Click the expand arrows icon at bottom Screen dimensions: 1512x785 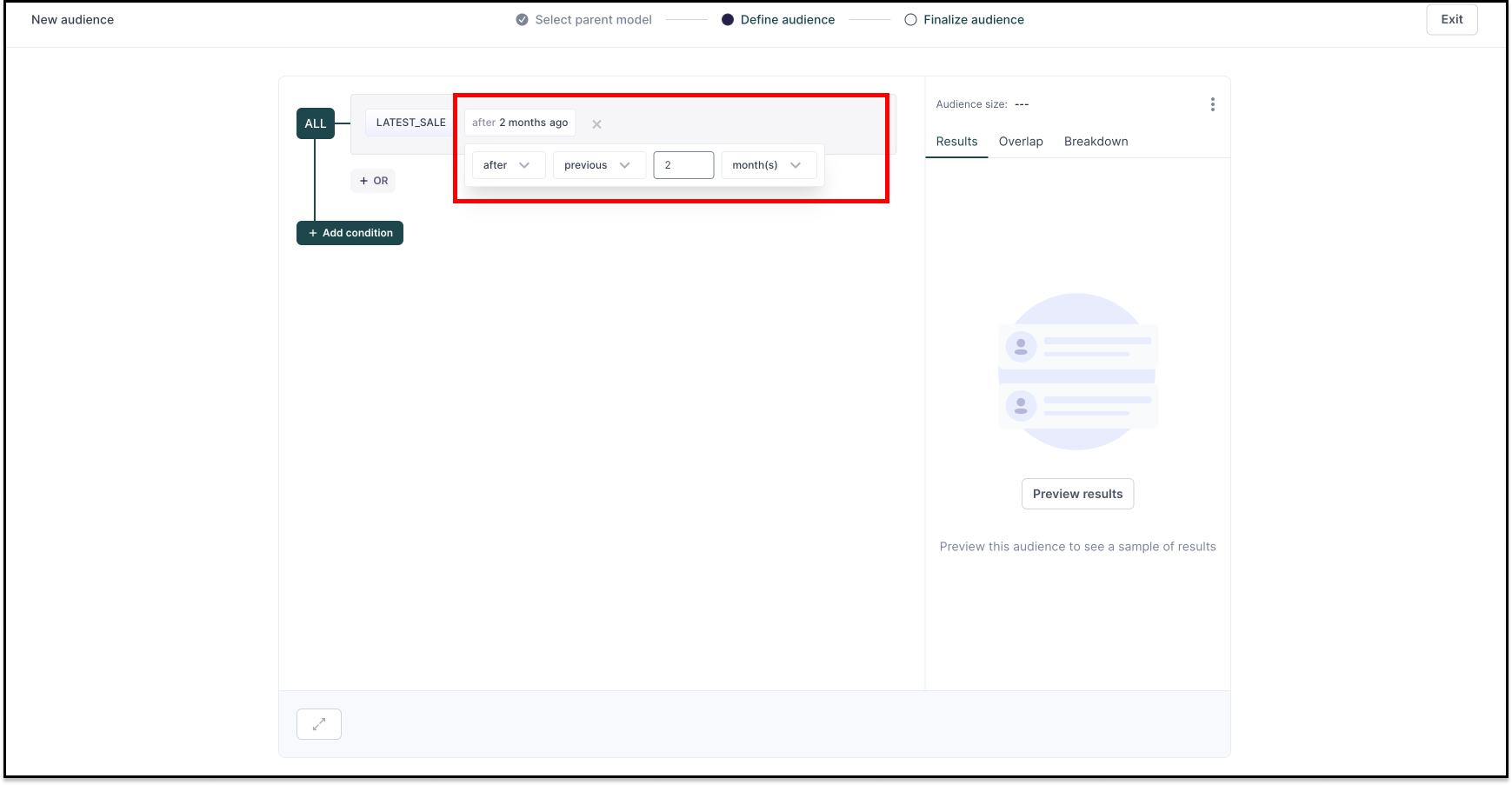(319, 723)
